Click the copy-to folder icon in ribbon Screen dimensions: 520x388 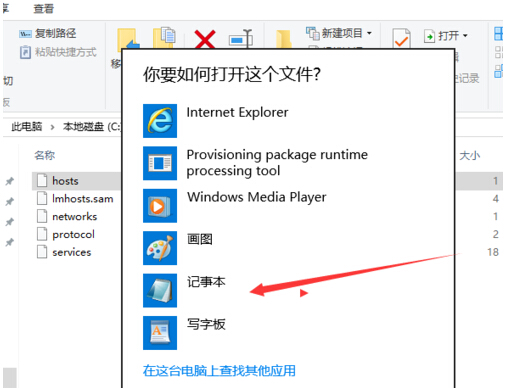coord(164,38)
